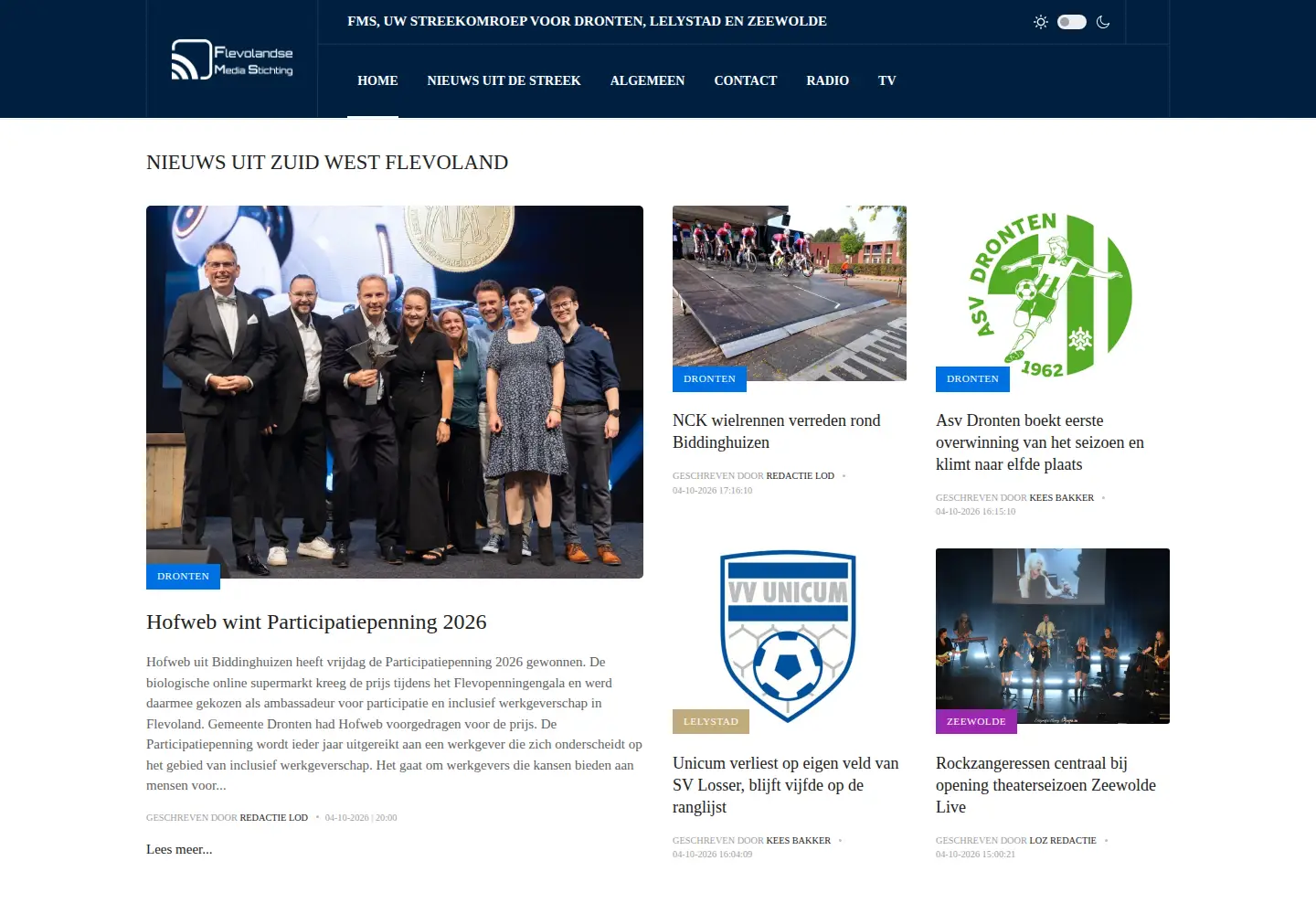
Task: Click the FMS streekomroep tagline in header
Action: (x=587, y=21)
